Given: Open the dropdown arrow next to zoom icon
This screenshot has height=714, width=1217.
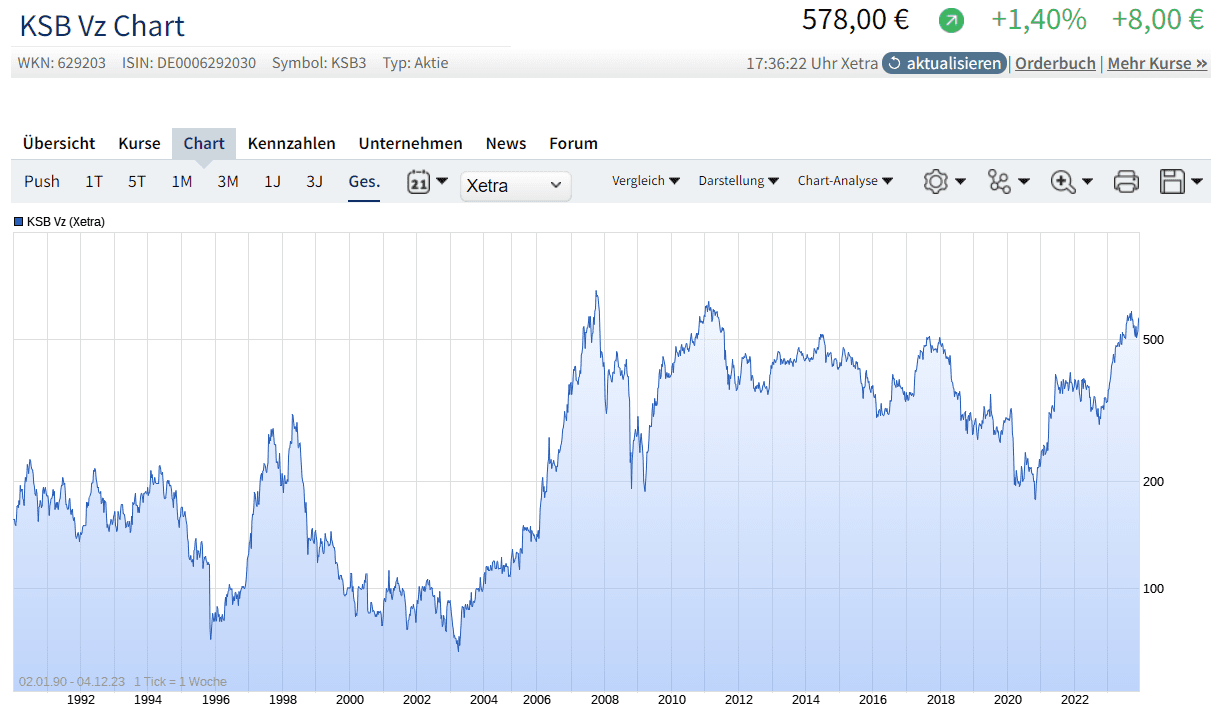Looking at the screenshot, I should click(x=1088, y=182).
